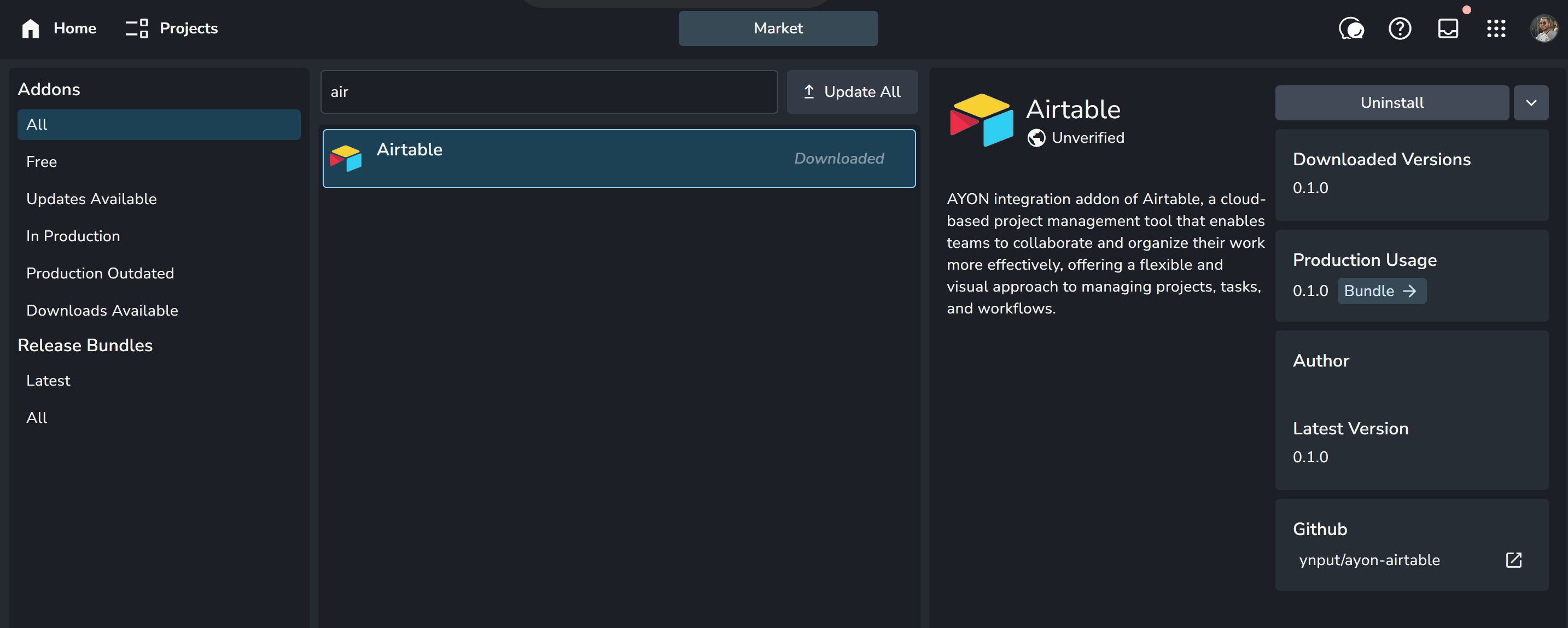Open the app grid menu icon
The image size is (1568, 628).
(1496, 28)
